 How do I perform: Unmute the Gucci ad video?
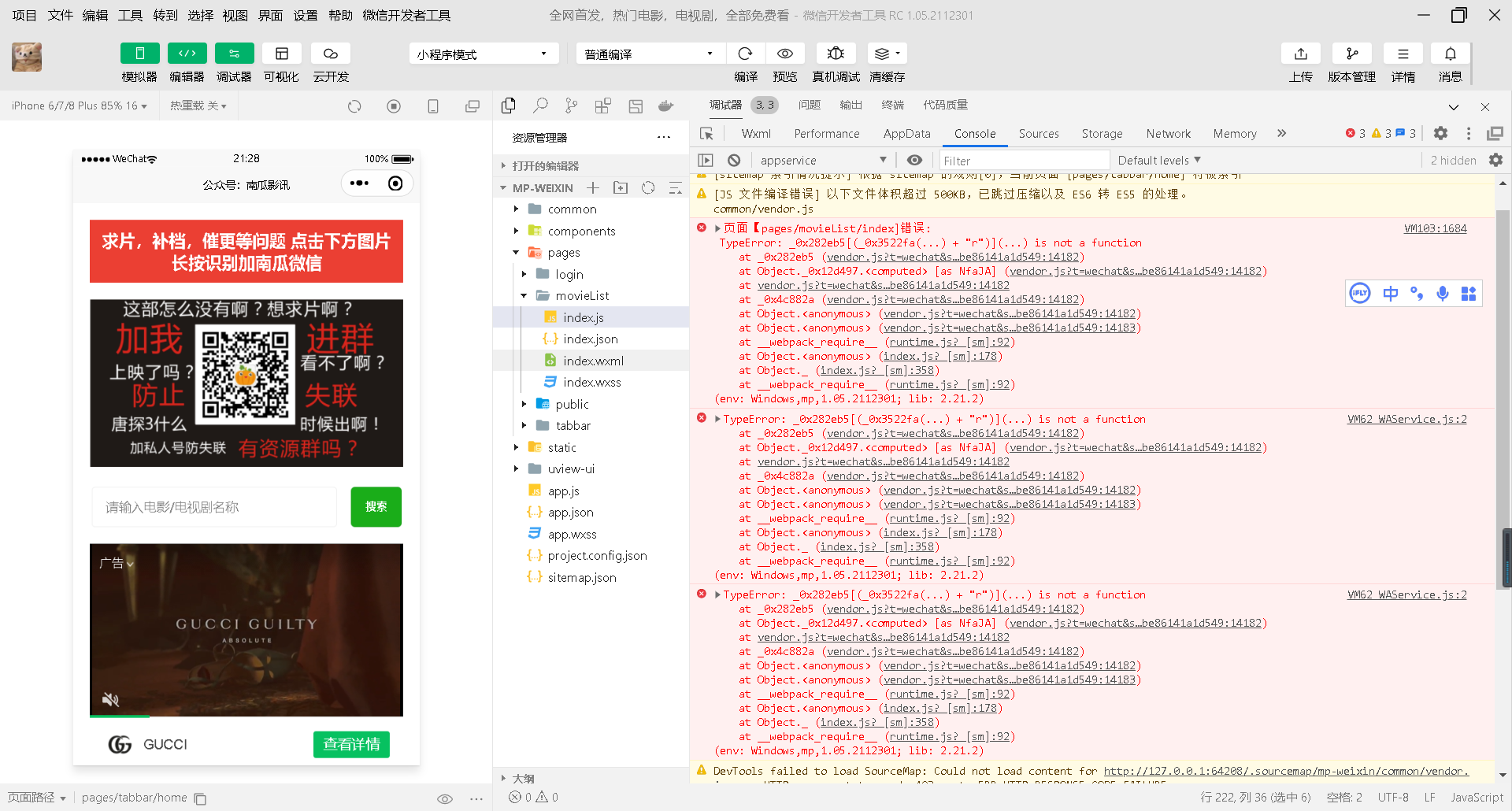111,699
